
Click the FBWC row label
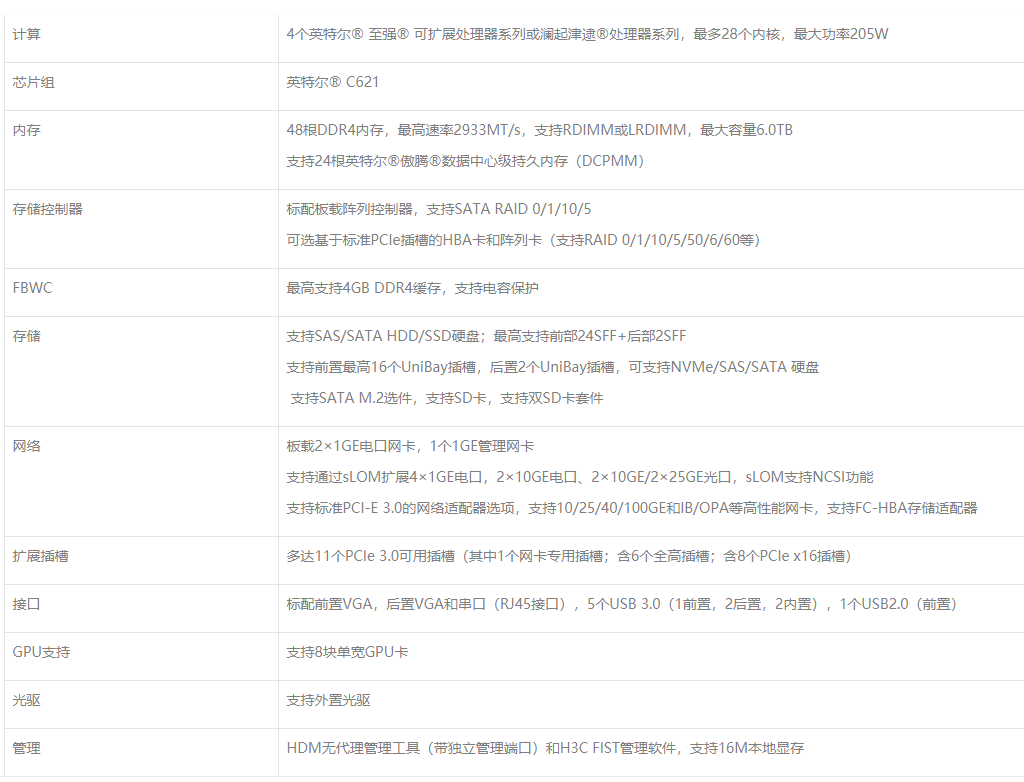32,288
